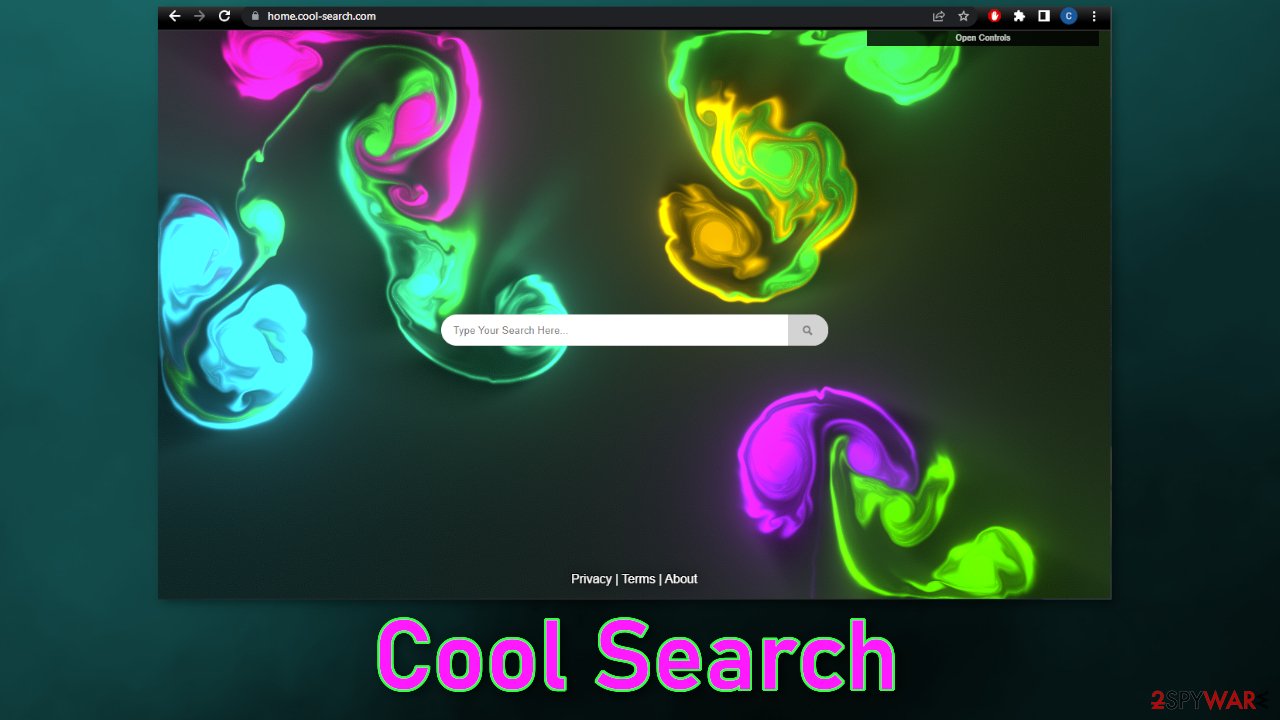Open the Privacy link
Screen dimensions: 1280x720
tap(591, 578)
